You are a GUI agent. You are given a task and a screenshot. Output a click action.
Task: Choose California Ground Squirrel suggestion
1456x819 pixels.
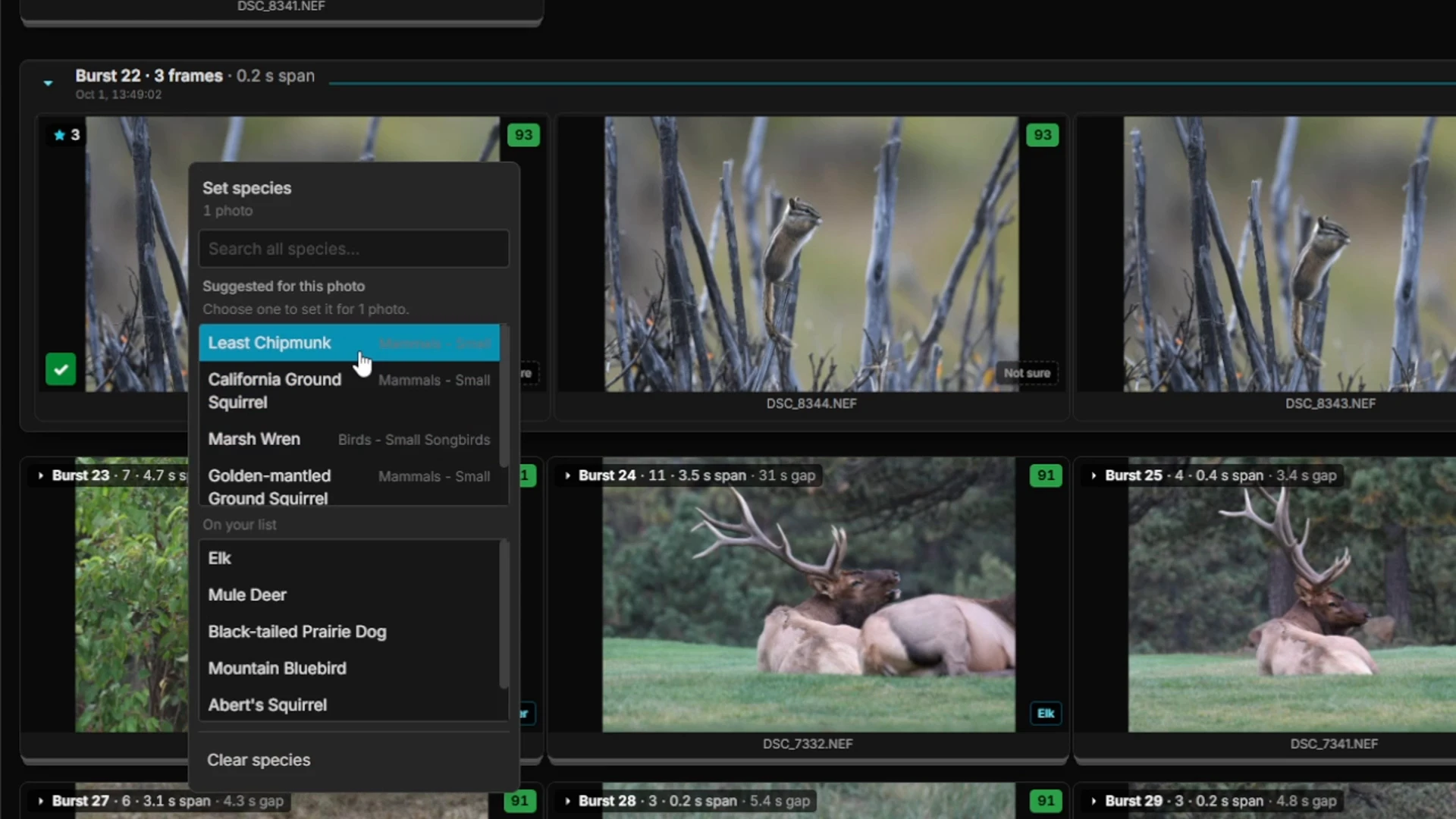pyautogui.click(x=349, y=391)
